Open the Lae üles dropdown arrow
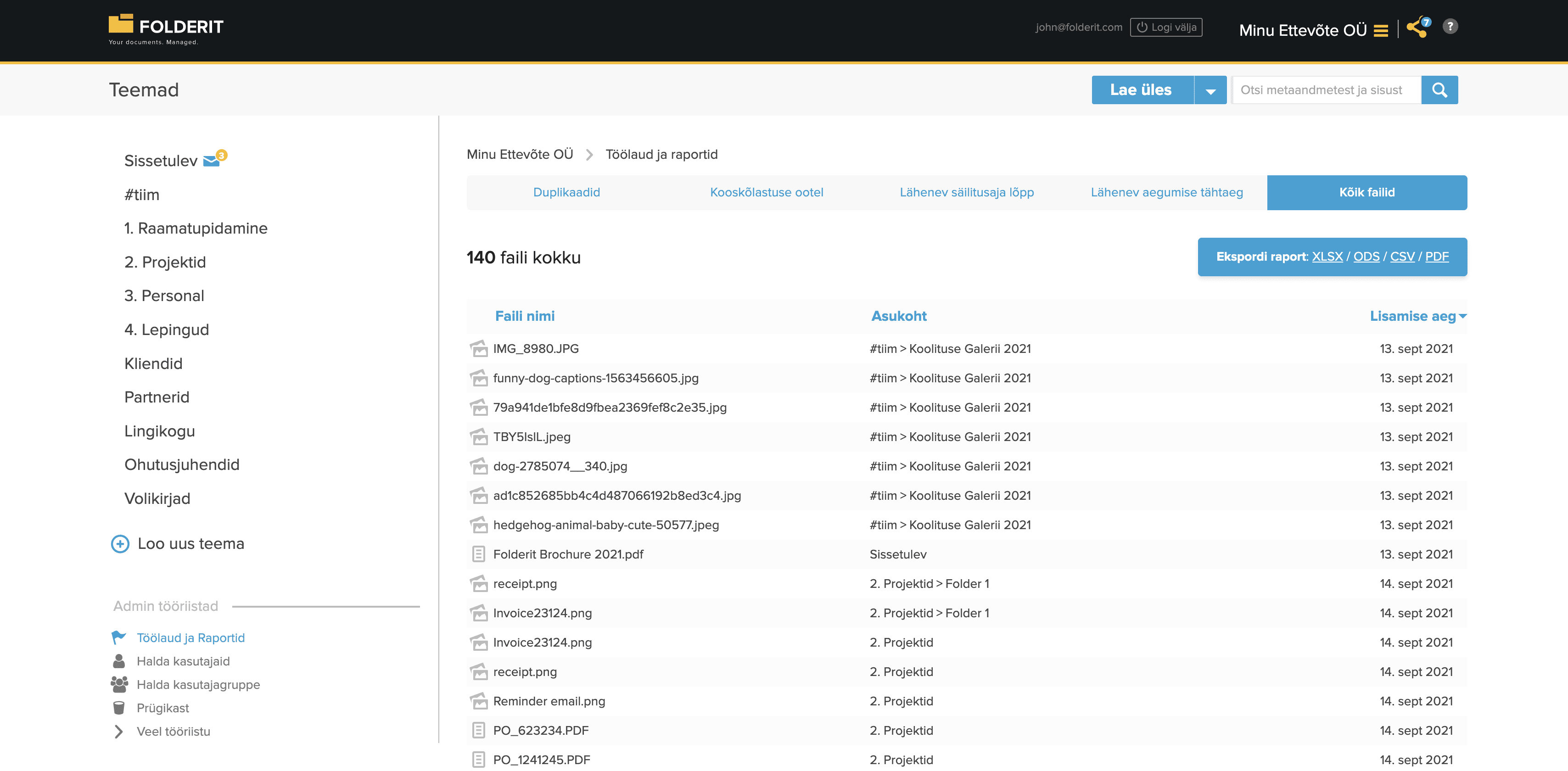The height and width of the screenshot is (771, 1568). pos(1211,90)
